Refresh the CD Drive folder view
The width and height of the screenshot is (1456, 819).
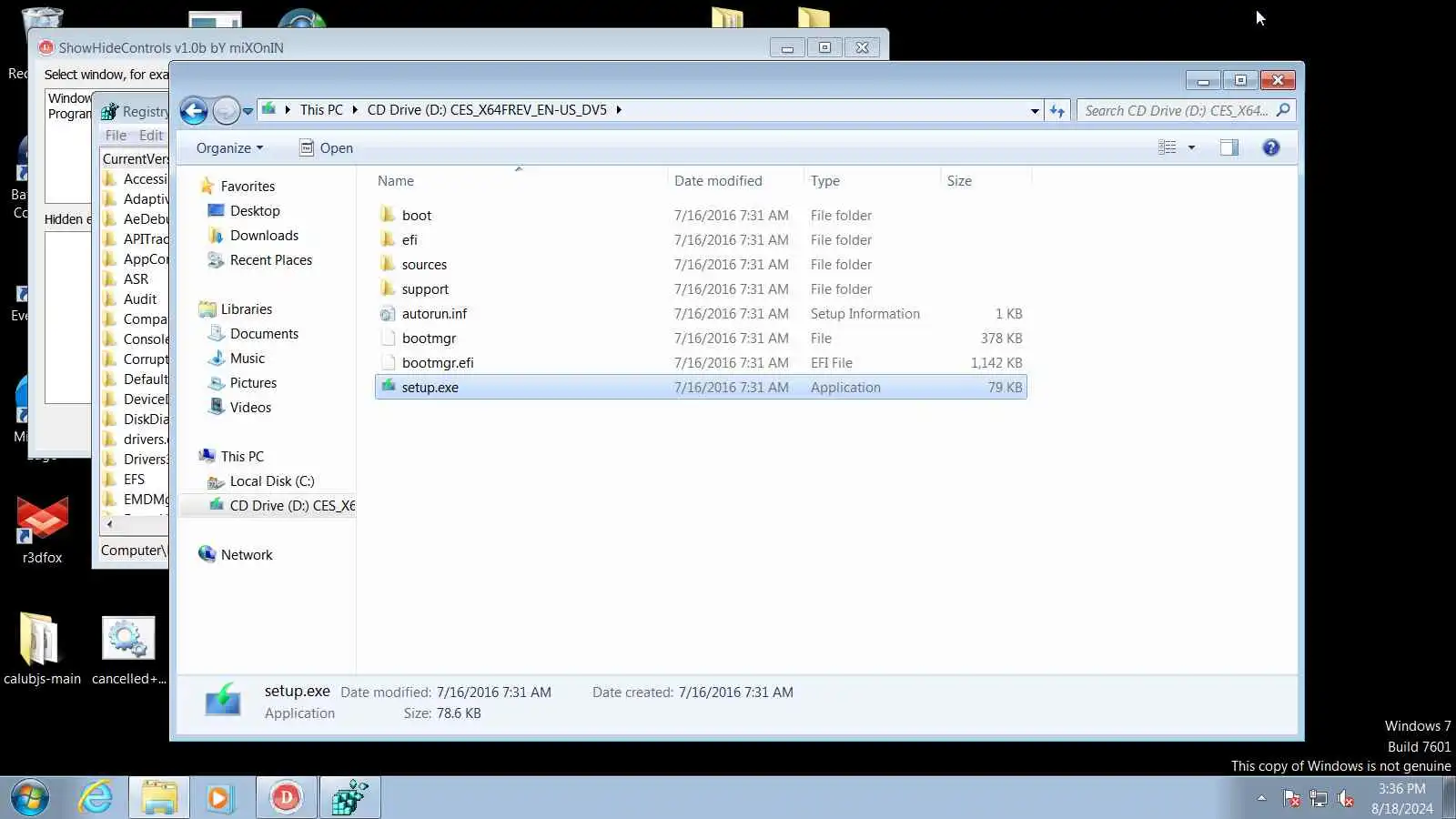[x=1057, y=111]
